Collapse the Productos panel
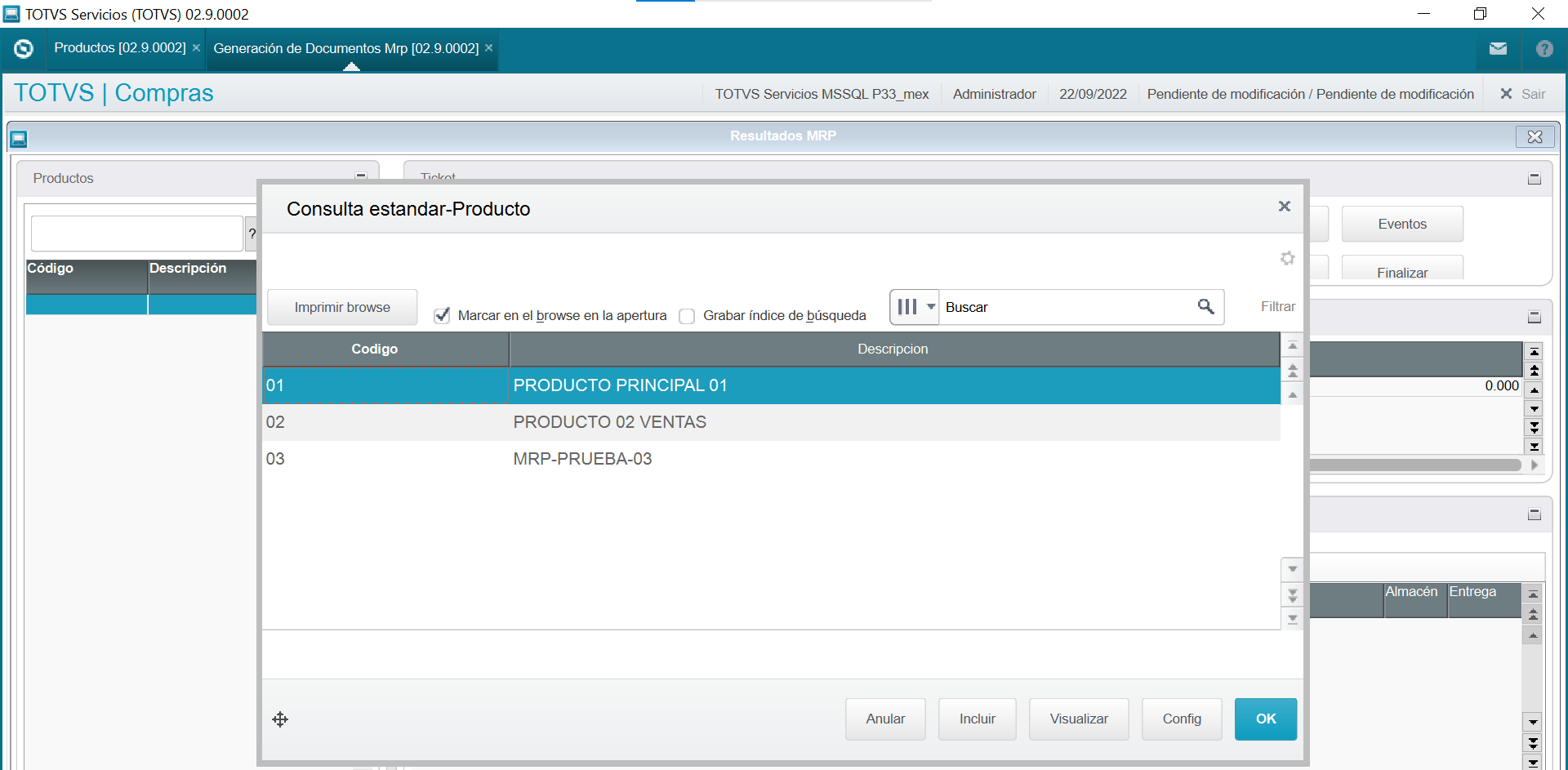 click(x=361, y=176)
